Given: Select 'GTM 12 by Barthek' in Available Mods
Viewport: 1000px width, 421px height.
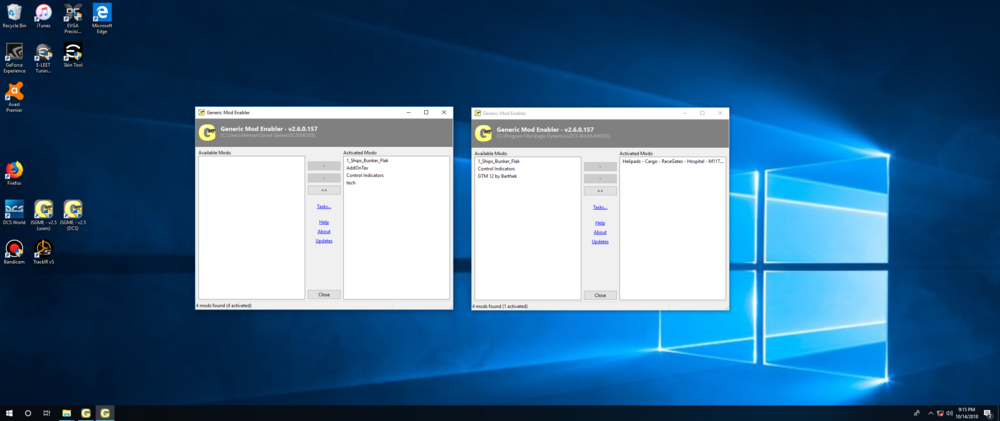Looking at the screenshot, I should click(x=497, y=176).
